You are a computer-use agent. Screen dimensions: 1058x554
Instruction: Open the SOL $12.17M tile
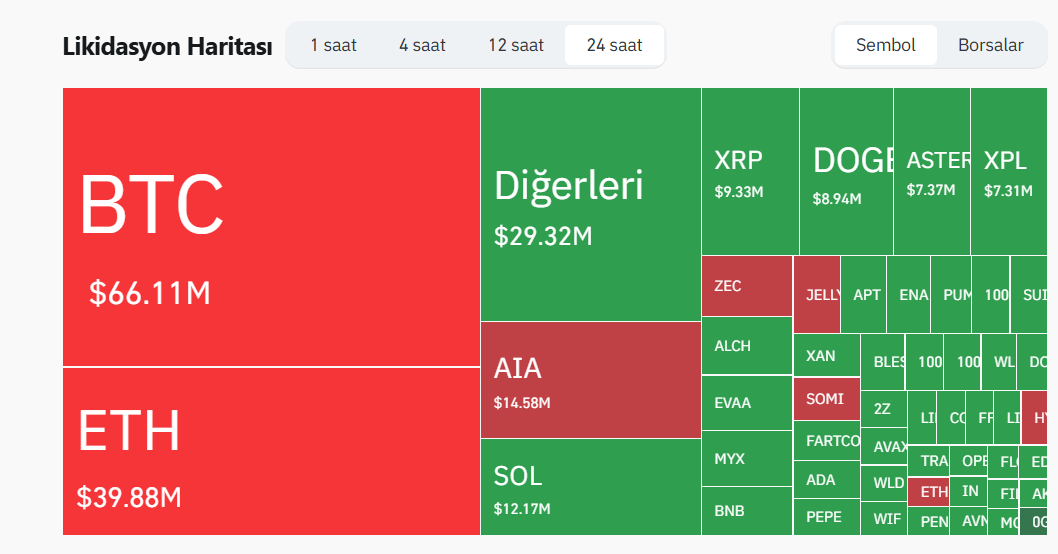590,487
